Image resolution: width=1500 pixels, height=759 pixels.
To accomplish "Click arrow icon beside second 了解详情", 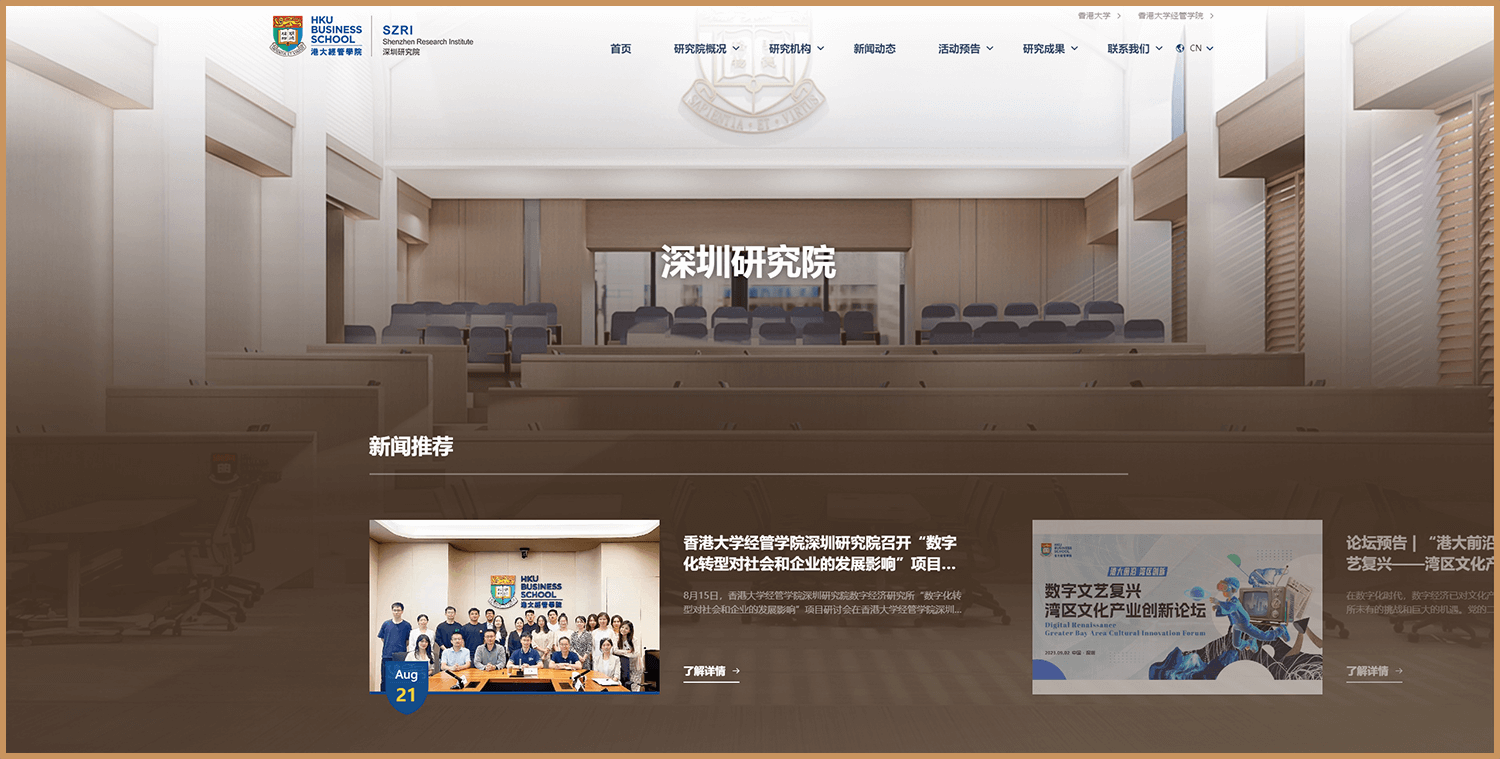I will [x=1398, y=671].
